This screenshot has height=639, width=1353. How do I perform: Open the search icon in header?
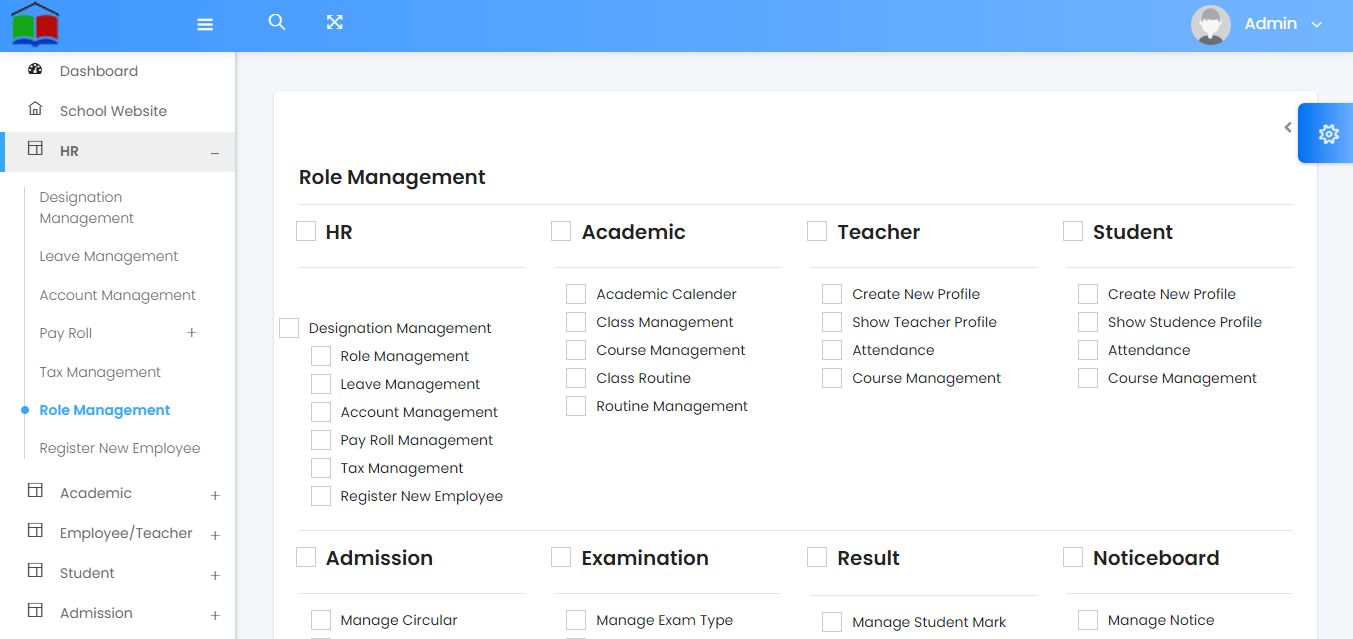(277, 22)
